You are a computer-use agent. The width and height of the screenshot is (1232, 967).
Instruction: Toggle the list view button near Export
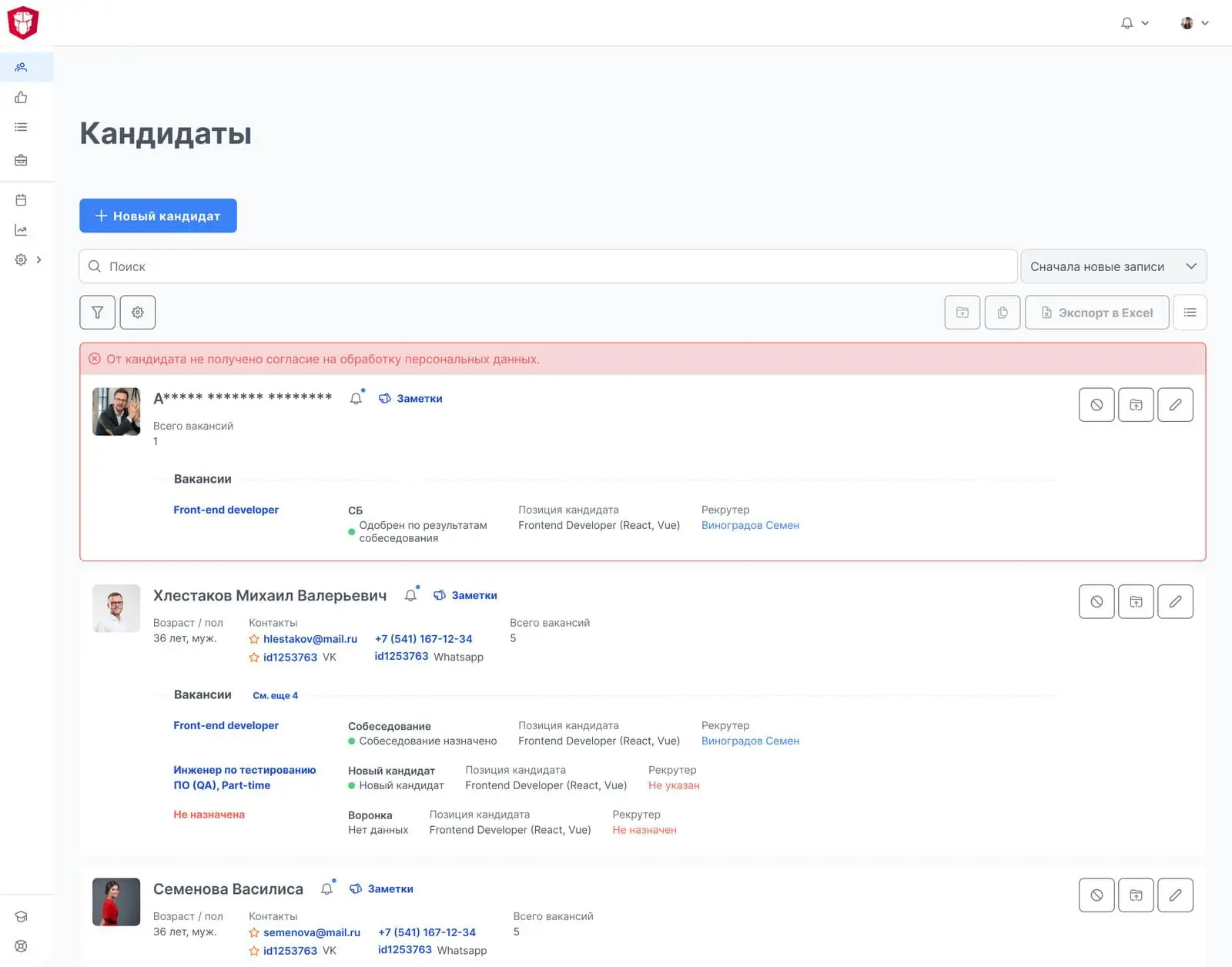[1190, 313]
